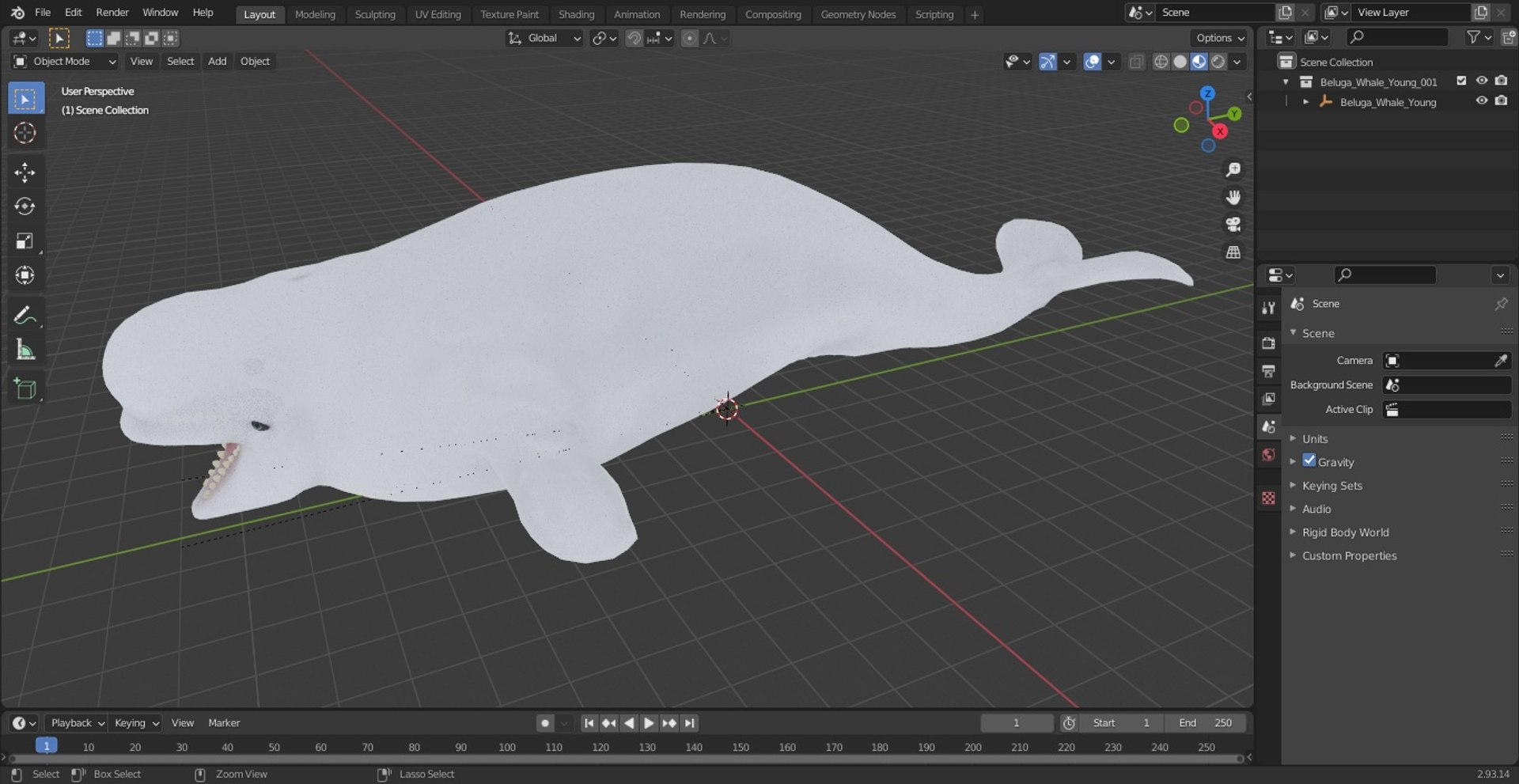Expand Beluga_Whale_Young in outliner

pyautogui.click(x=1305, y=102)
